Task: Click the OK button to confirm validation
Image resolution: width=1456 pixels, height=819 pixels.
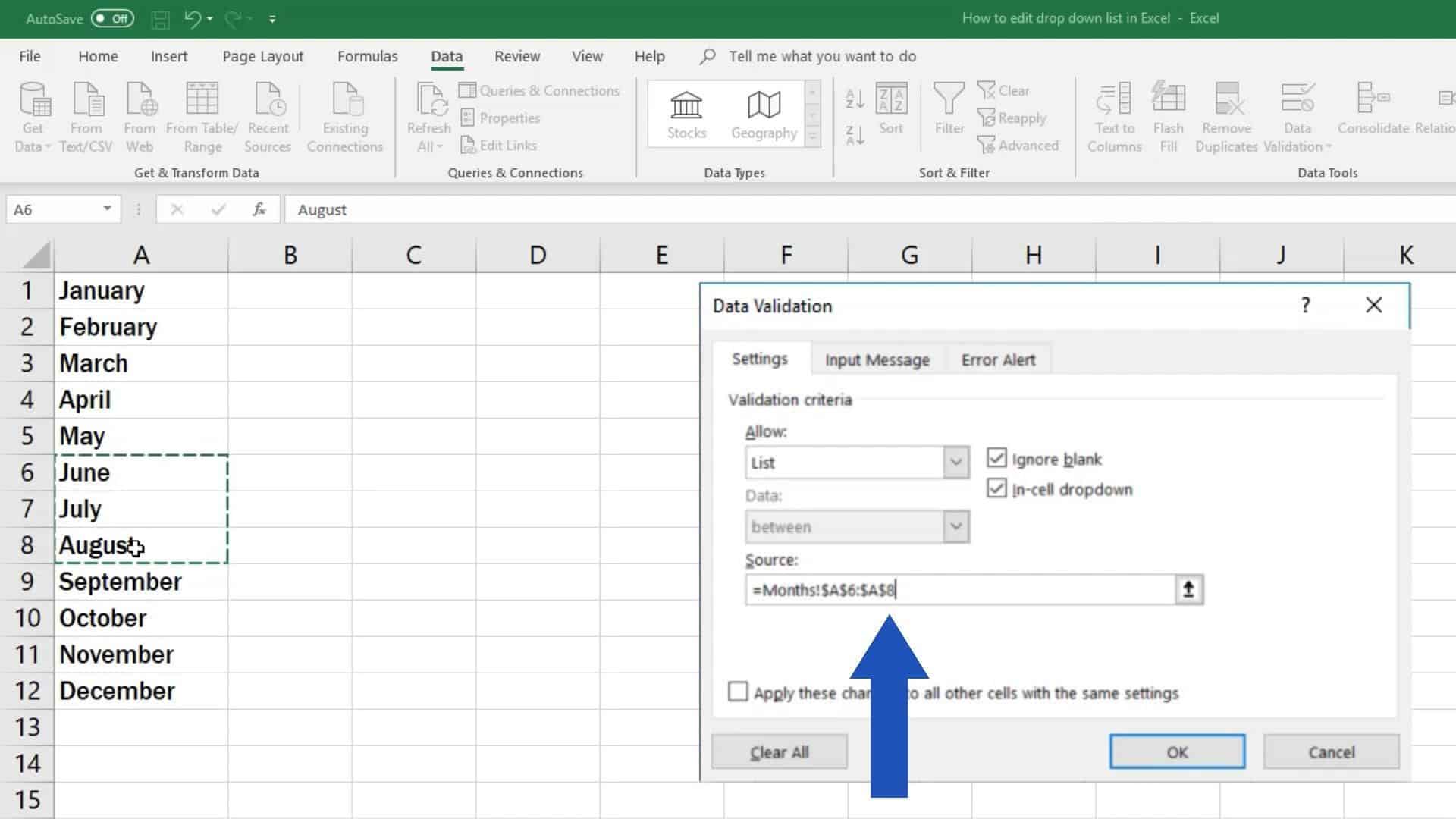Action: (1177, 752)
